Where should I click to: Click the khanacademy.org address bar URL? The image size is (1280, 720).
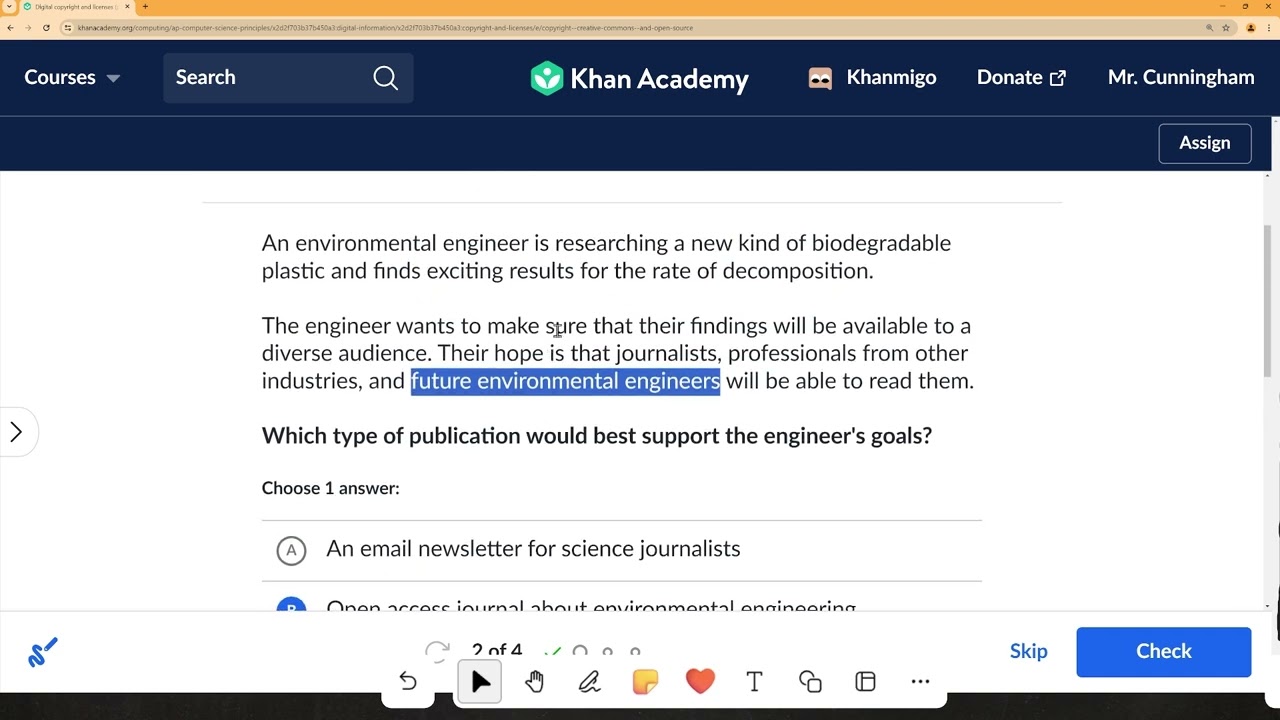click(x=385, y=28)
